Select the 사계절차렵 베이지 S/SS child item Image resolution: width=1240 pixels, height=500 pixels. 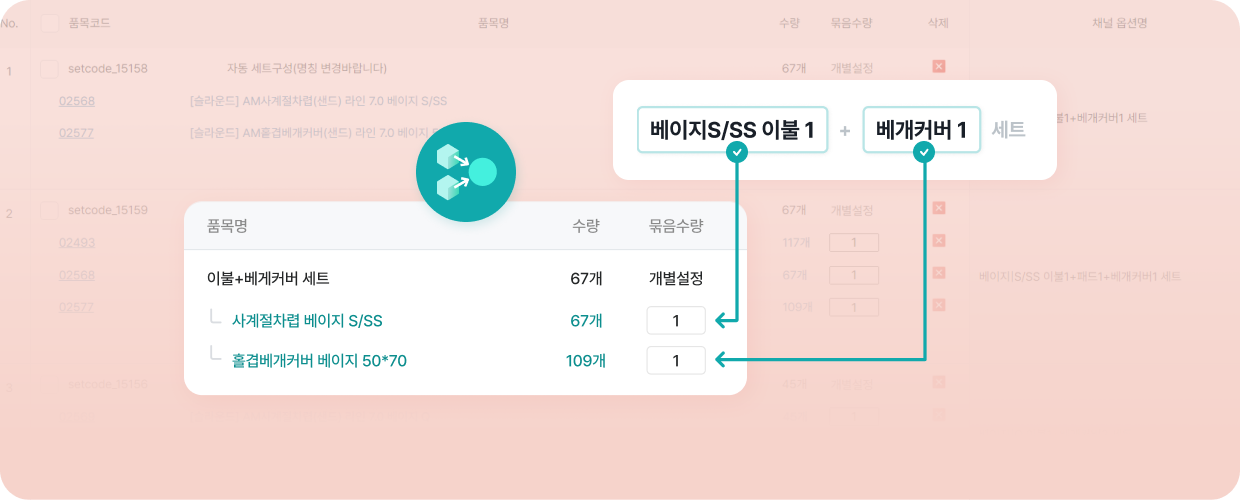pyautogui.click(x=307, y=321)
